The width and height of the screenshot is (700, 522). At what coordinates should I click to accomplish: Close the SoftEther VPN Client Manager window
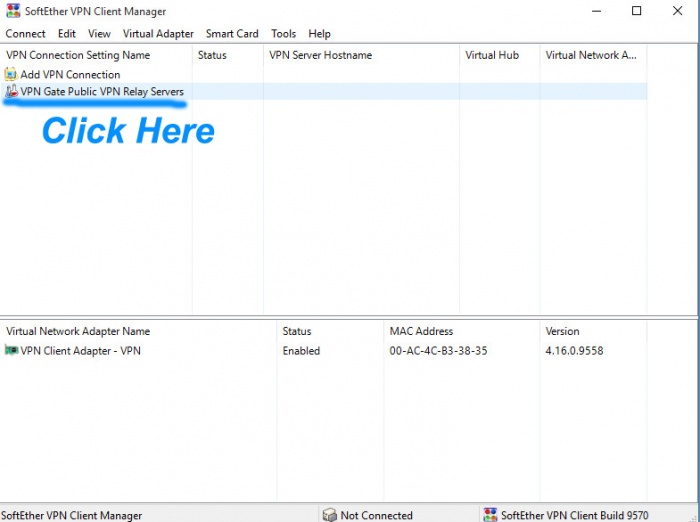tap(677, 11)
